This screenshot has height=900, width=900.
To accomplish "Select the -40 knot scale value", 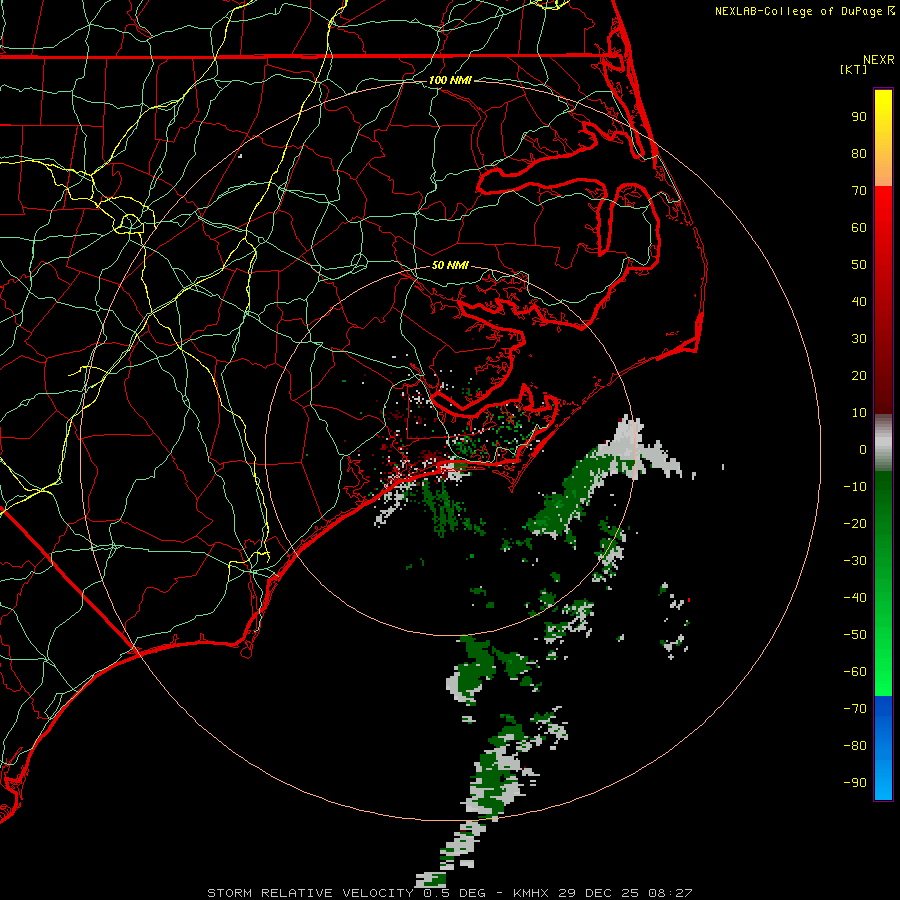I will (855, 598).
